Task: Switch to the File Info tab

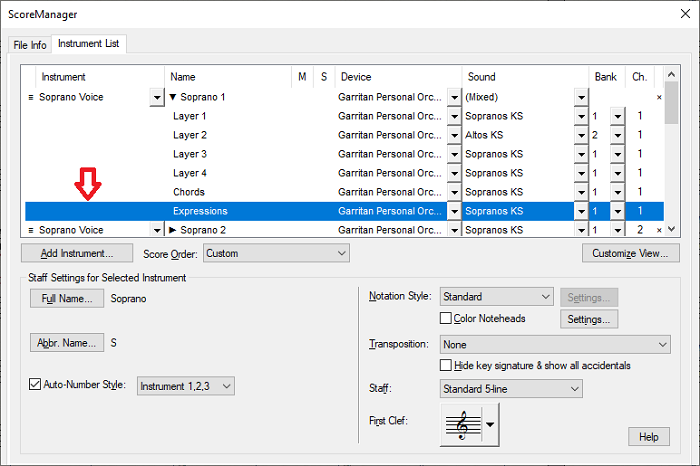Action: (x=29, y=45)
